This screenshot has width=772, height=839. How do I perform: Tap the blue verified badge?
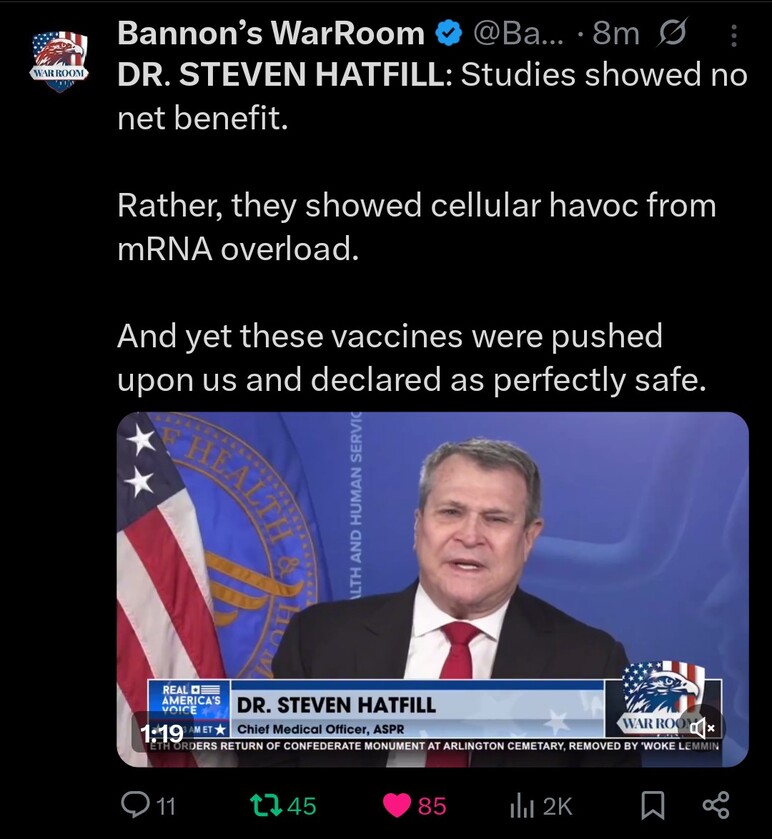click(x=448, y=34)
